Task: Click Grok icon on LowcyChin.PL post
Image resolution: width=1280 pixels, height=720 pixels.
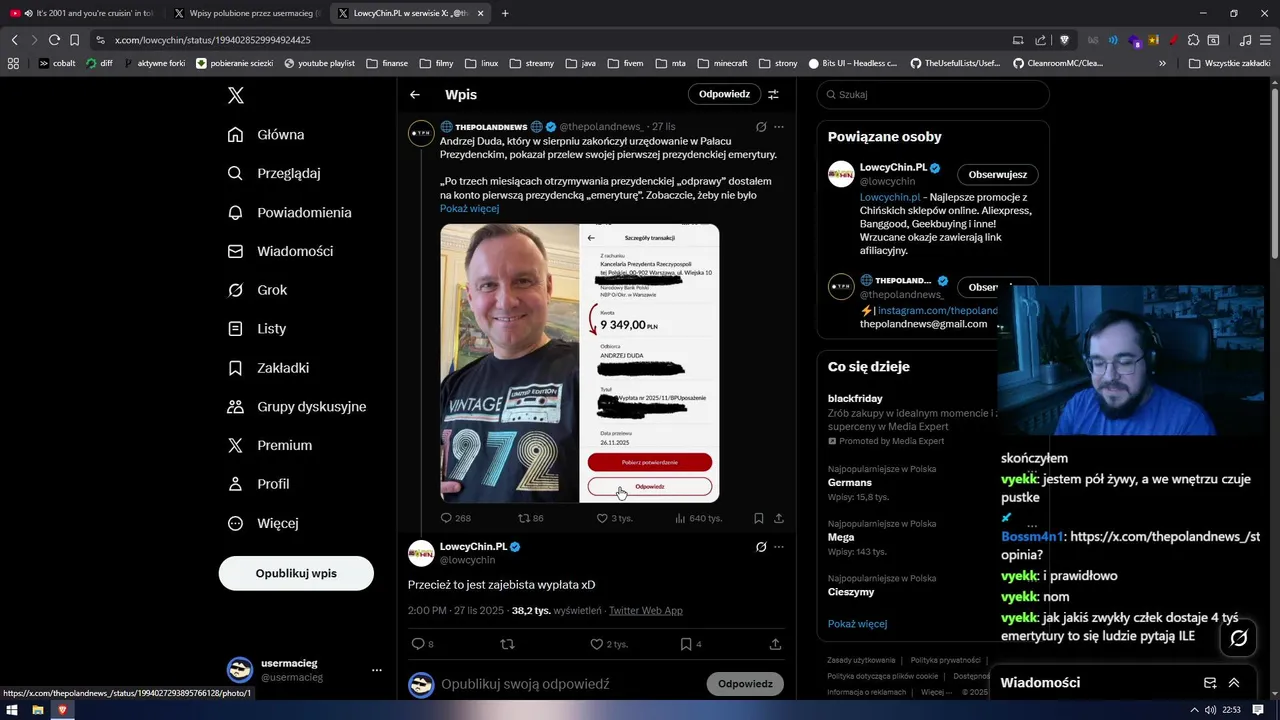Action: [761, 547]
